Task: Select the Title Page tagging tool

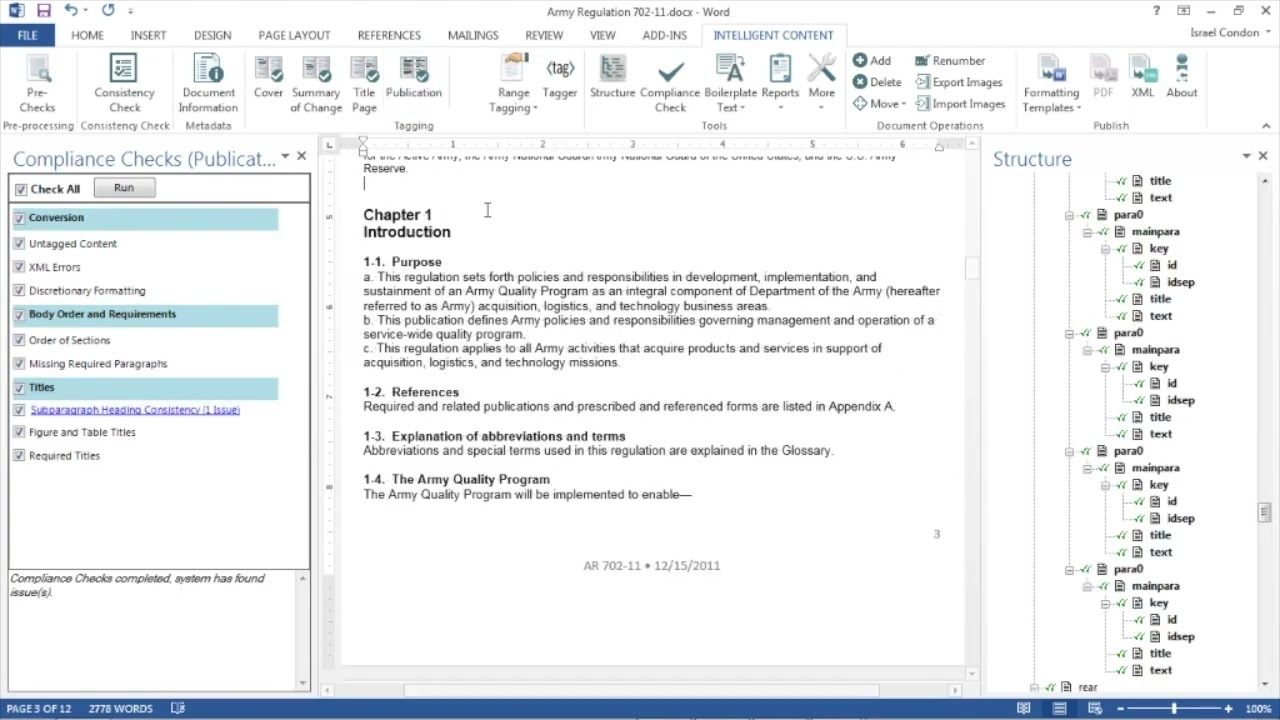Action: coord(364,85)
